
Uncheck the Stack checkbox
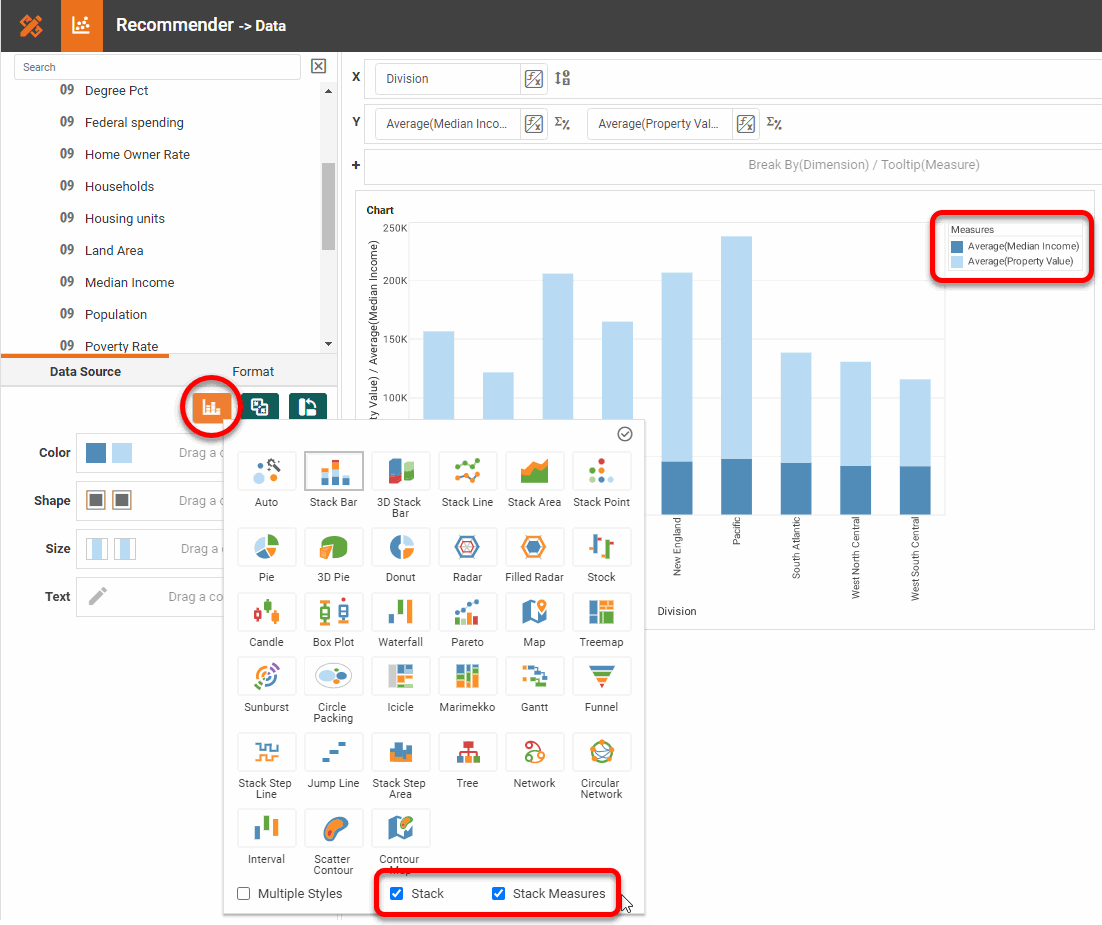(397, 893)
